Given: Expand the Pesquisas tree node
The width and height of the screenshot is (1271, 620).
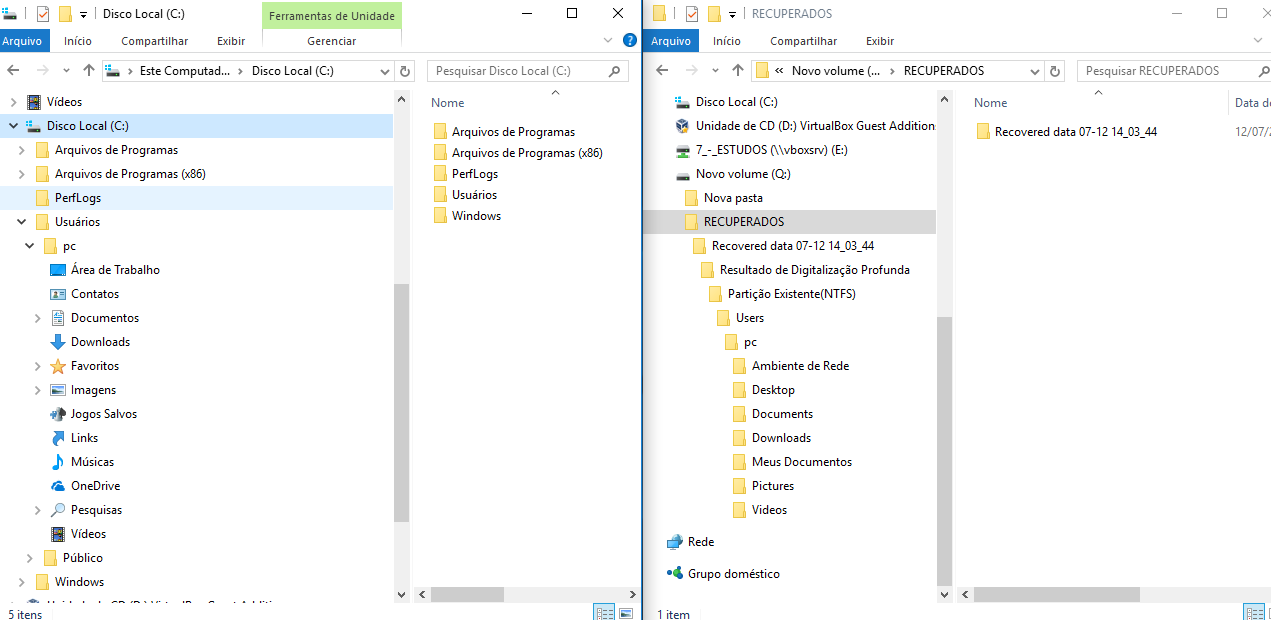Looking at the screenshot, I should [37, 510].
